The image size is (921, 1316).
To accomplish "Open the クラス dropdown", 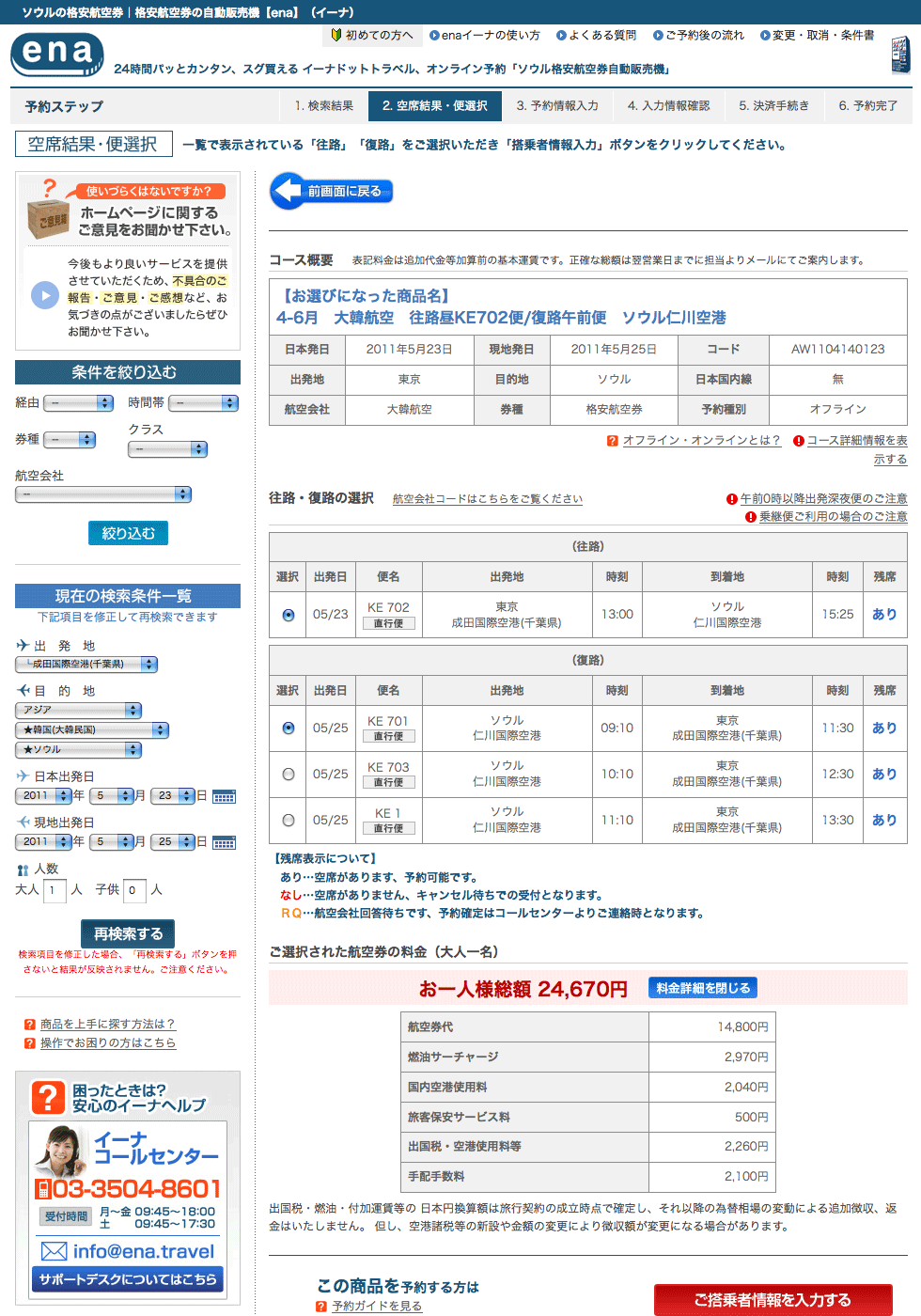I will point(167,449).
